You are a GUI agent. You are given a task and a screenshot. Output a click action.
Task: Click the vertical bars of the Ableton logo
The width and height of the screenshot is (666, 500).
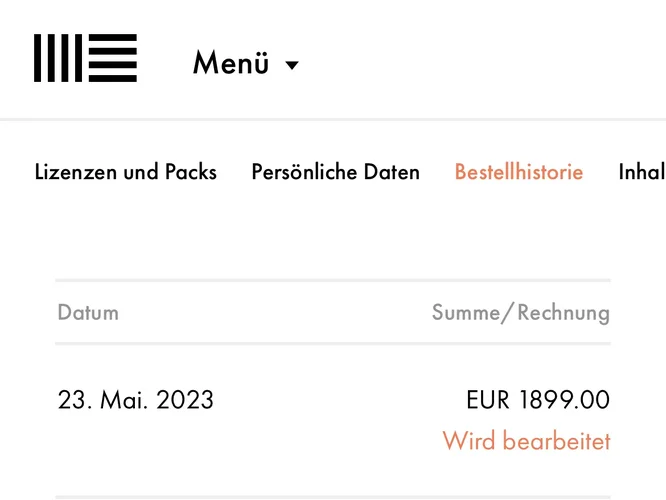coord(57,58)
